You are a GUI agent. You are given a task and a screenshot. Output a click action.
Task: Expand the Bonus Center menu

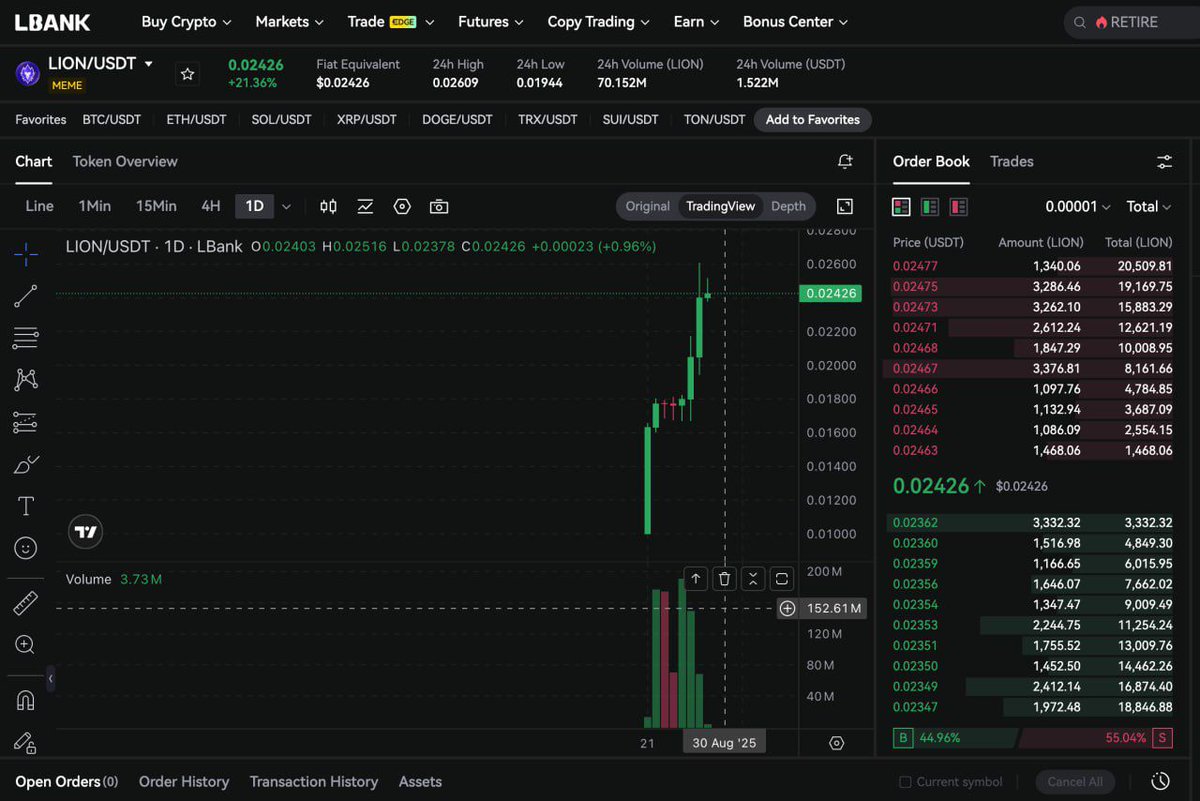[x=795, y=22]
